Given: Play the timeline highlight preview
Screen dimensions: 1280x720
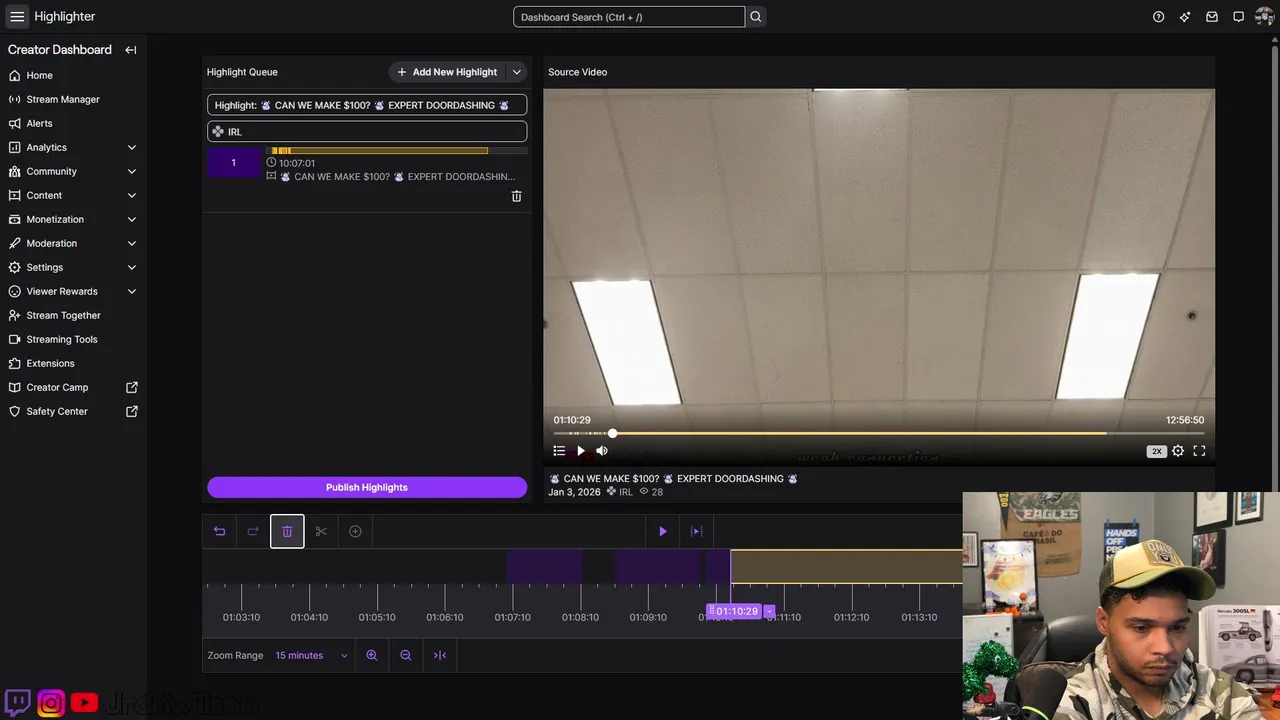Looking at the screenshot, I should [662, 531].
